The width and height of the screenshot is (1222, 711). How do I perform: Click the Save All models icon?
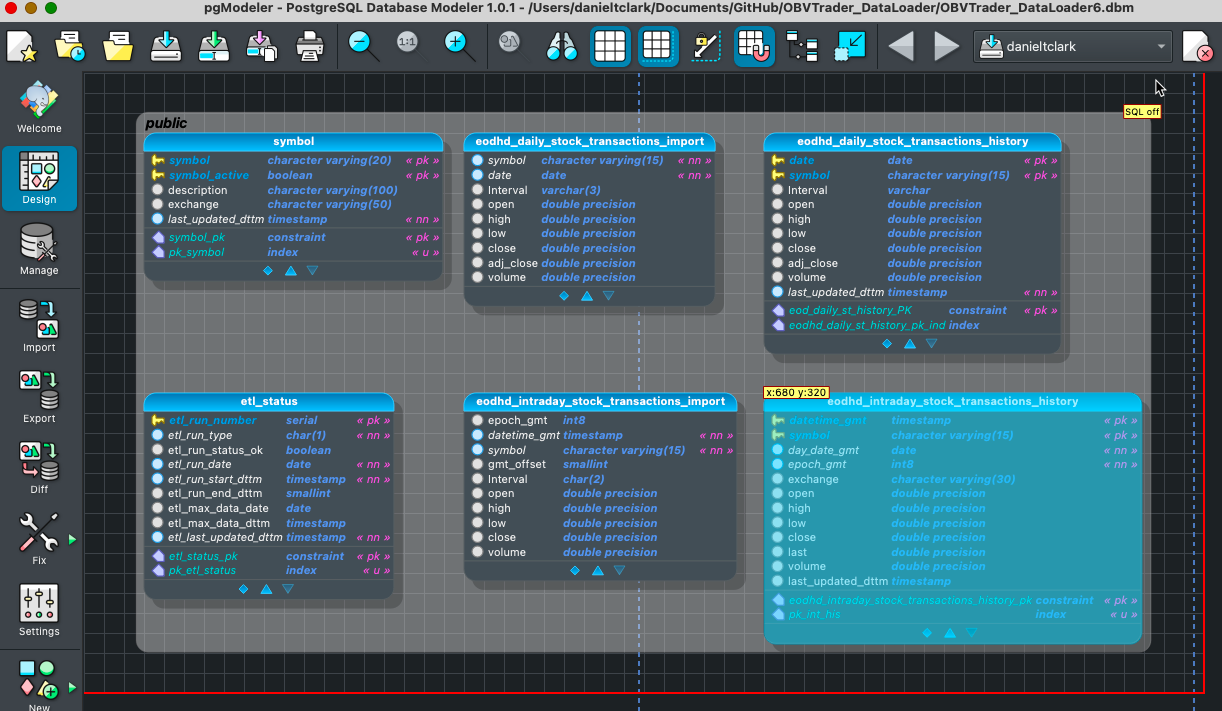tap(262, 46)
